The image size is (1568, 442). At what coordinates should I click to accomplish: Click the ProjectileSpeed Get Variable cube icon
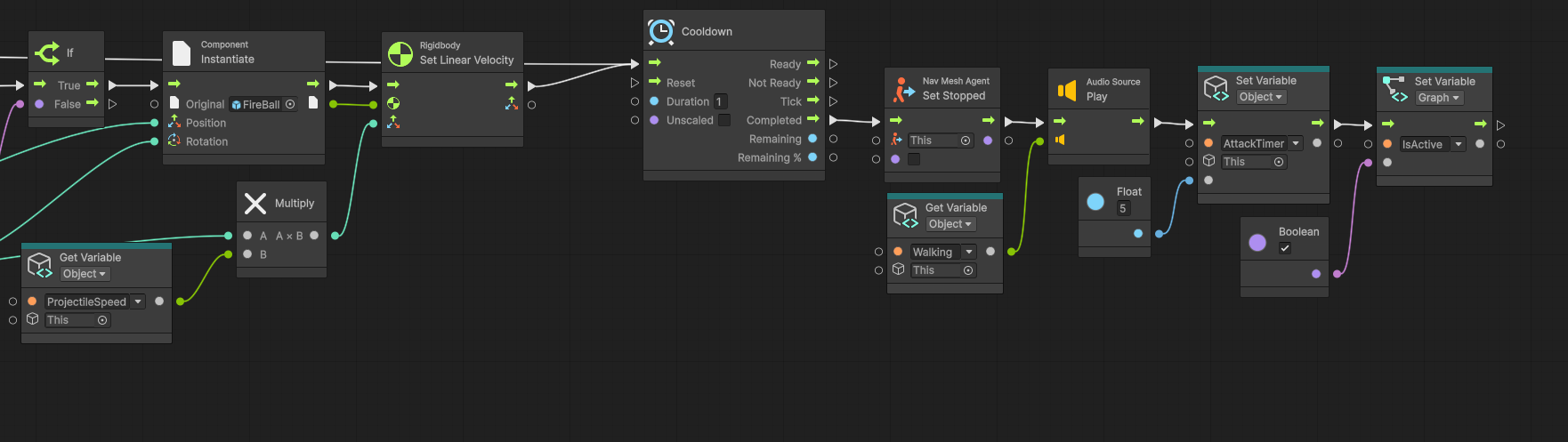(x=40, y=265)
